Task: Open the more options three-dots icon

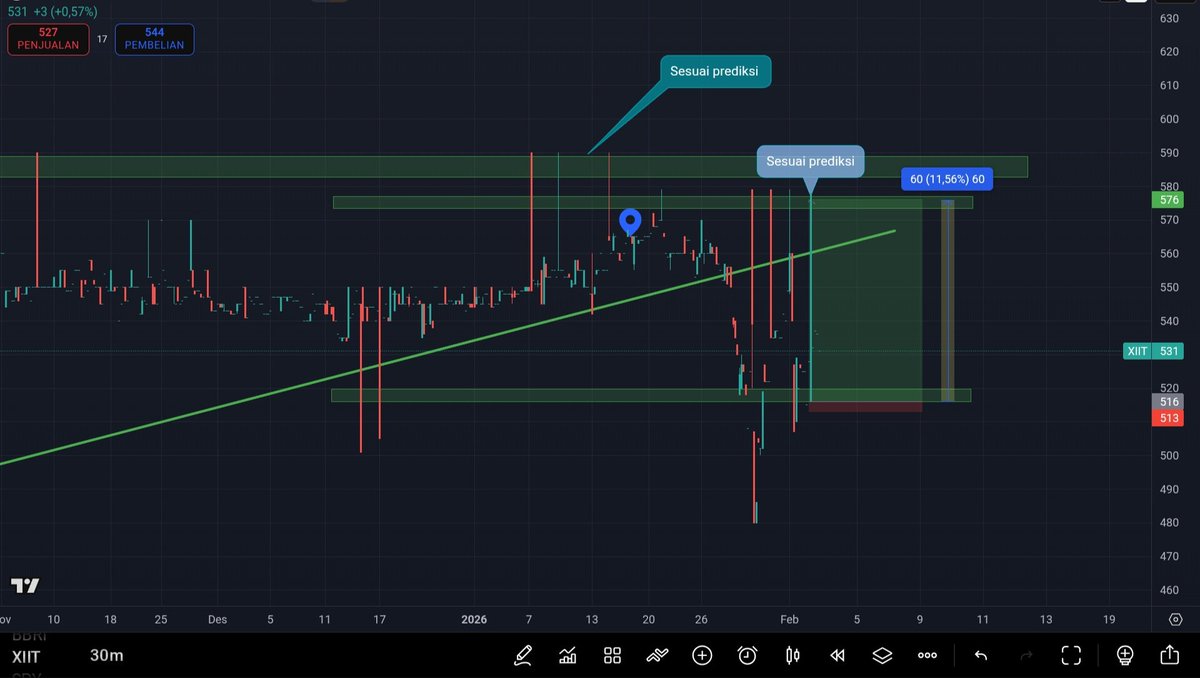Action: pyautogui.click(x=927, y=656)
